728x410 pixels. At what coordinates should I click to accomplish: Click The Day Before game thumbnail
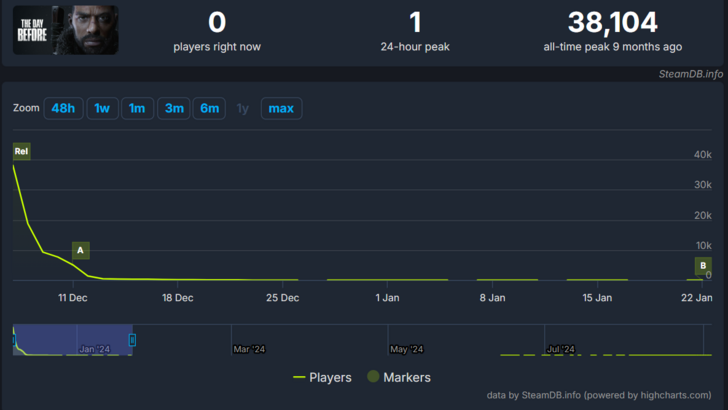[65, 30]
